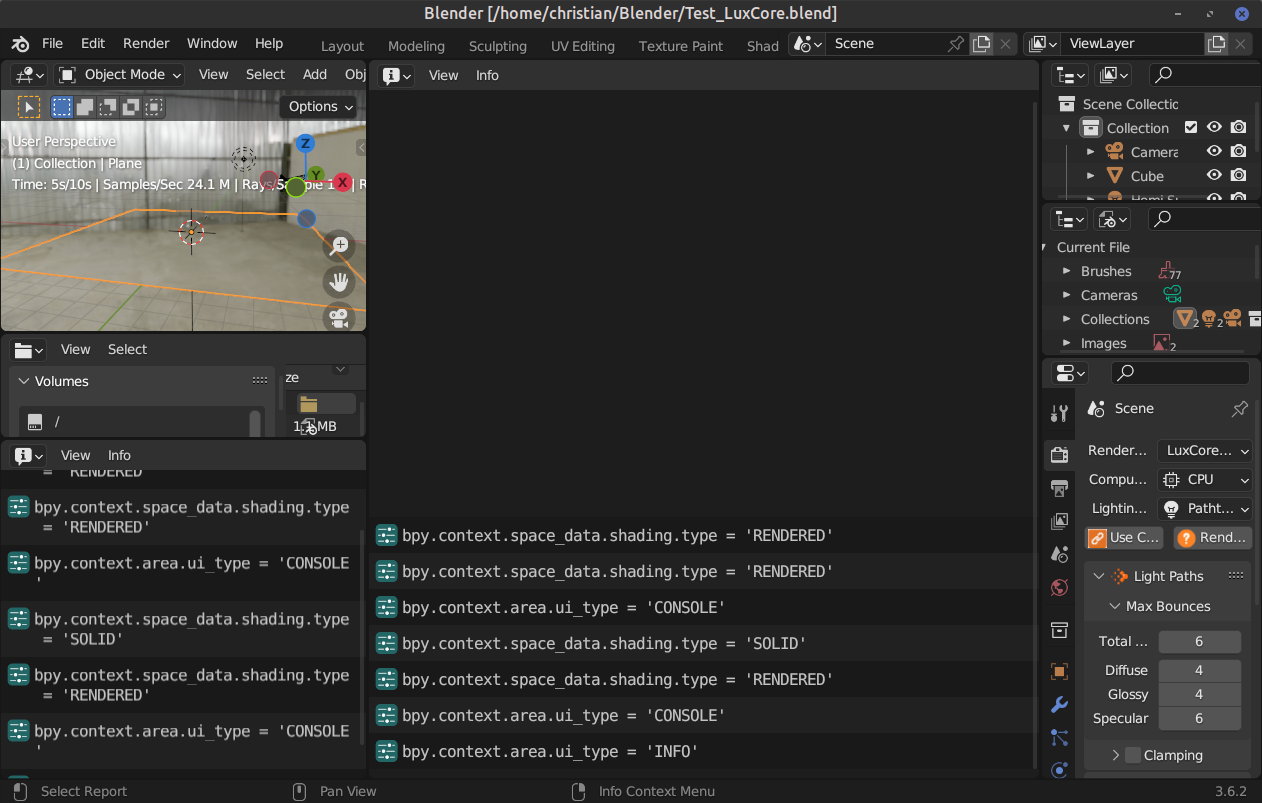Viewport: 1262px width, 803px height.
Task: Toggle Camera render visibility in outliner
Action: tap(1238, 152)
